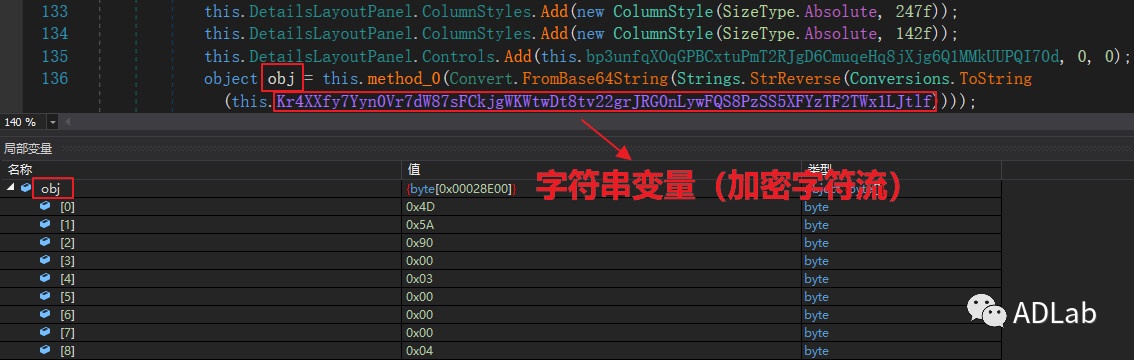Select the 局部变量 panel title
1134x360 pixels.
pos(28,149)
